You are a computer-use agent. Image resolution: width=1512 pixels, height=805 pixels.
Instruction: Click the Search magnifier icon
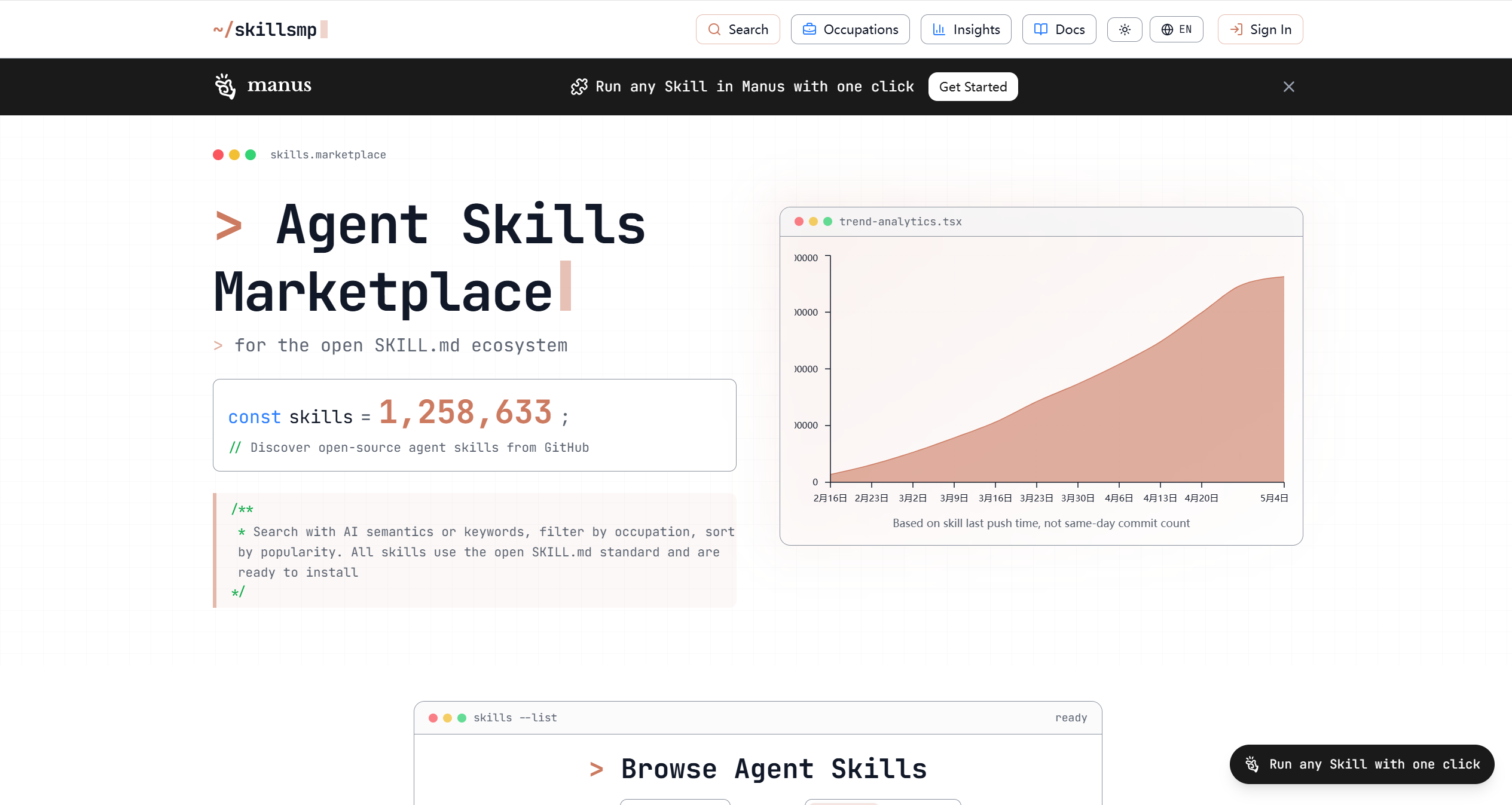(x=714, y=29)
